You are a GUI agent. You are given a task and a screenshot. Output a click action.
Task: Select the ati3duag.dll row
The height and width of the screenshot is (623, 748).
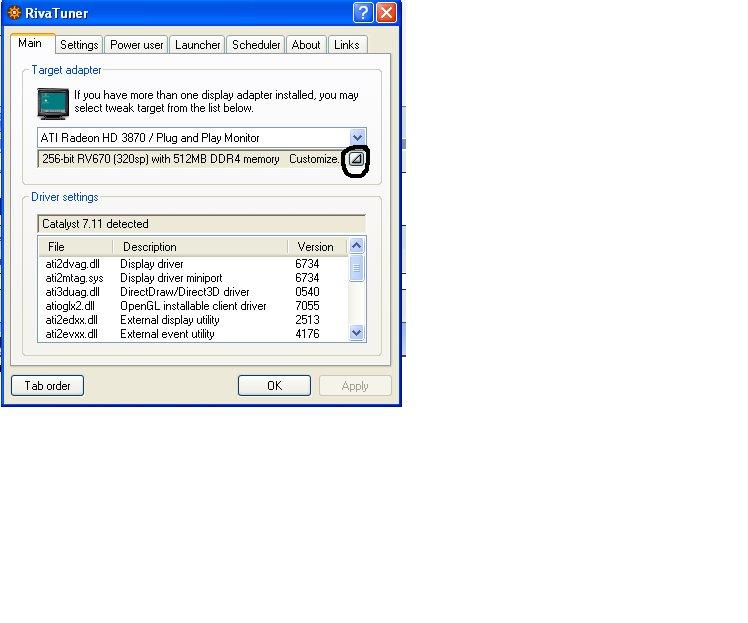193,292
